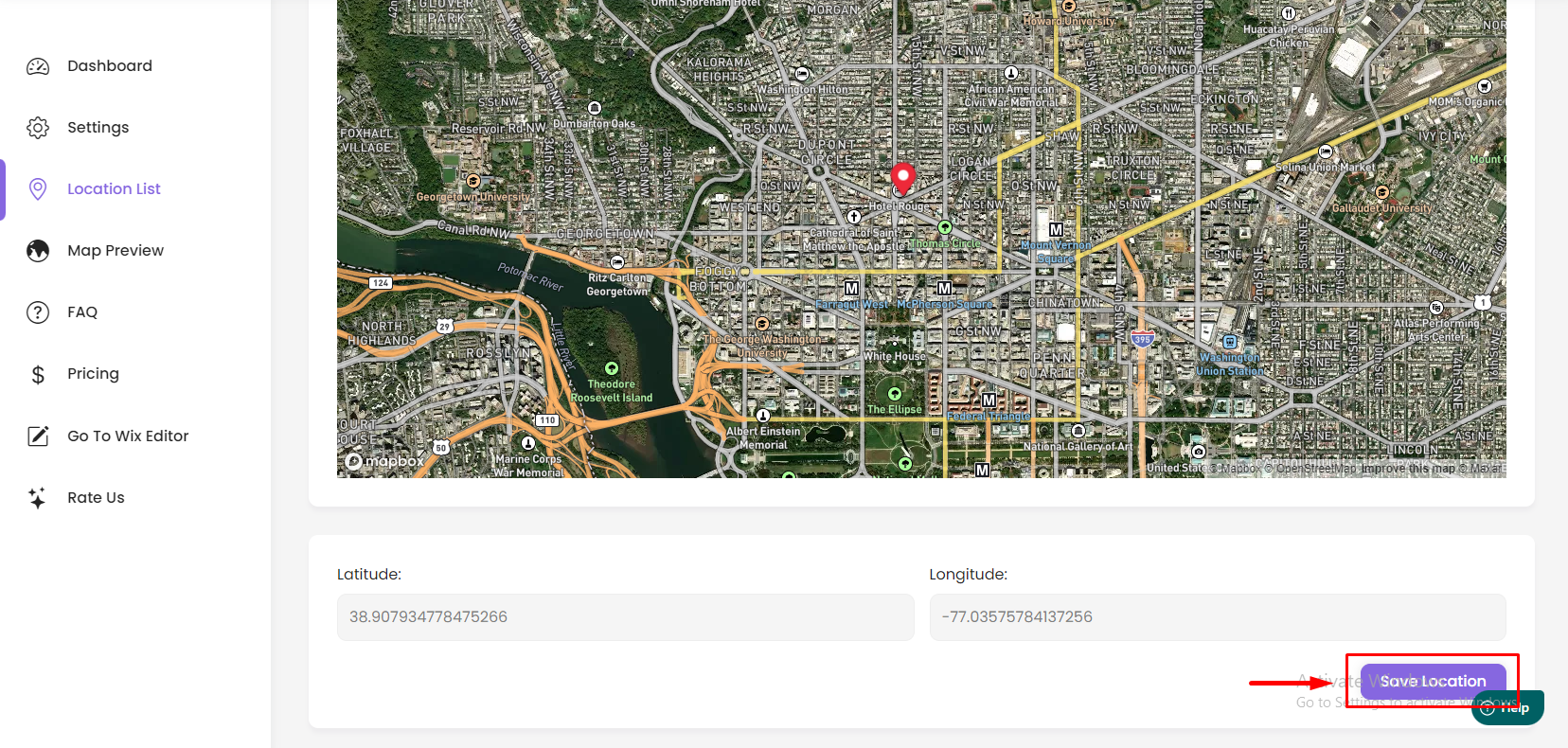1568x748 pixels.
Task: Click the National Gallery of Art marker
Action: [x=1078, y=431]
